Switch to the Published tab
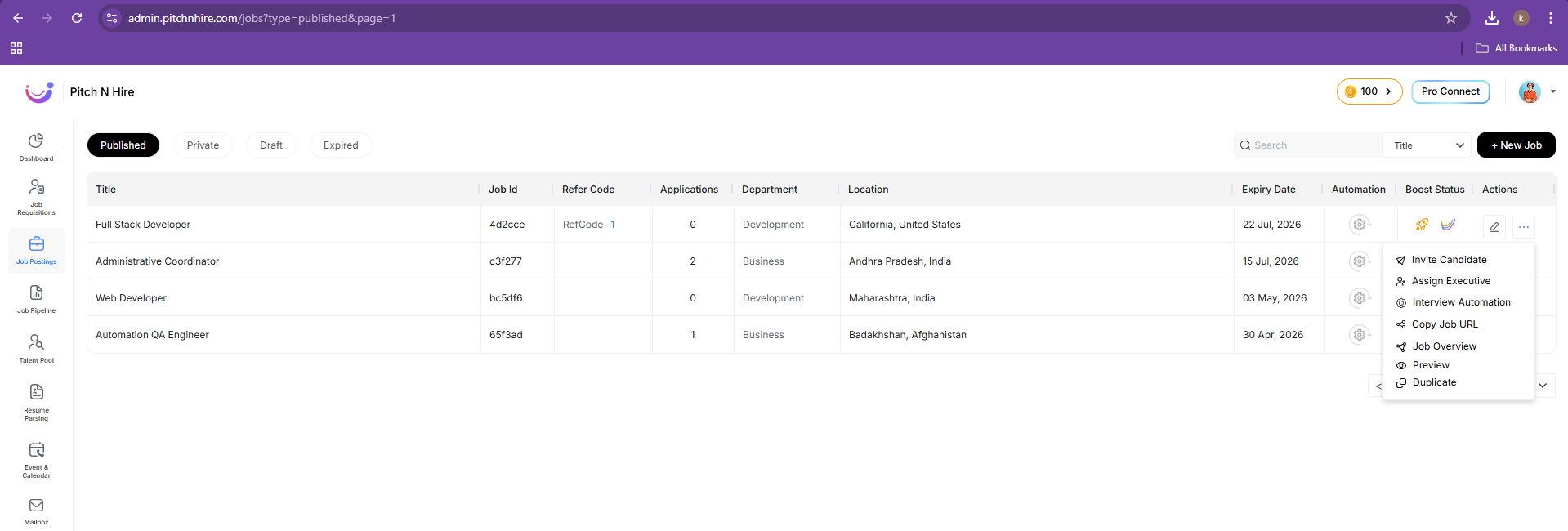Viewport: 1568px width, 531px height. 123,145
